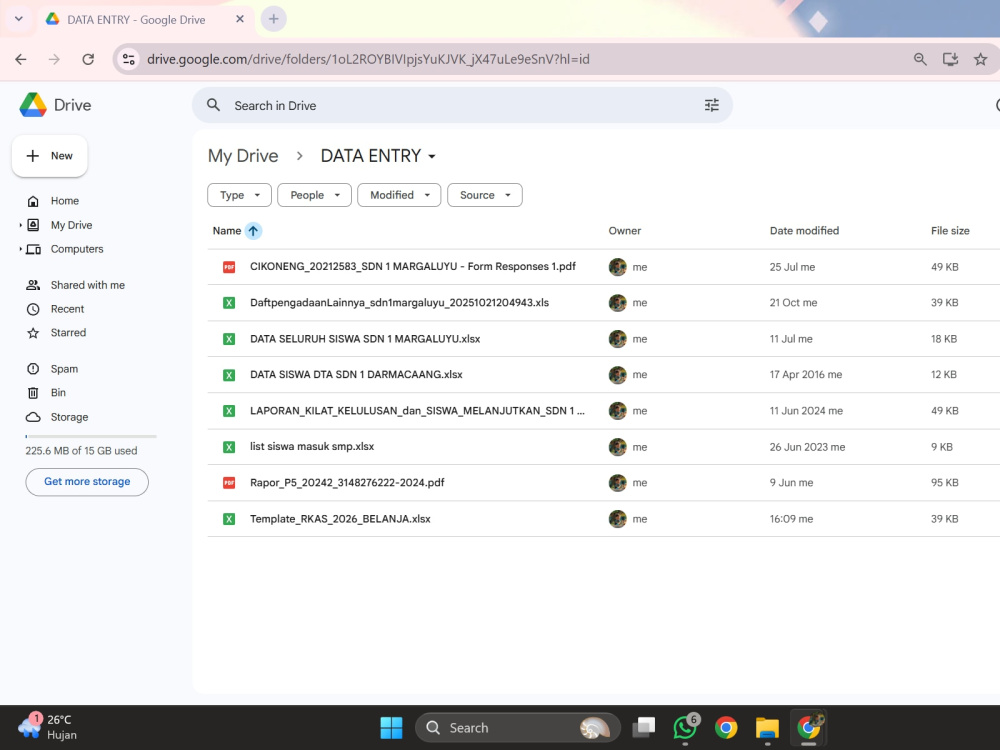Click owner avatar in Template_RKAS row
This screenshot has width=1000, height=750.
point(617,519)
